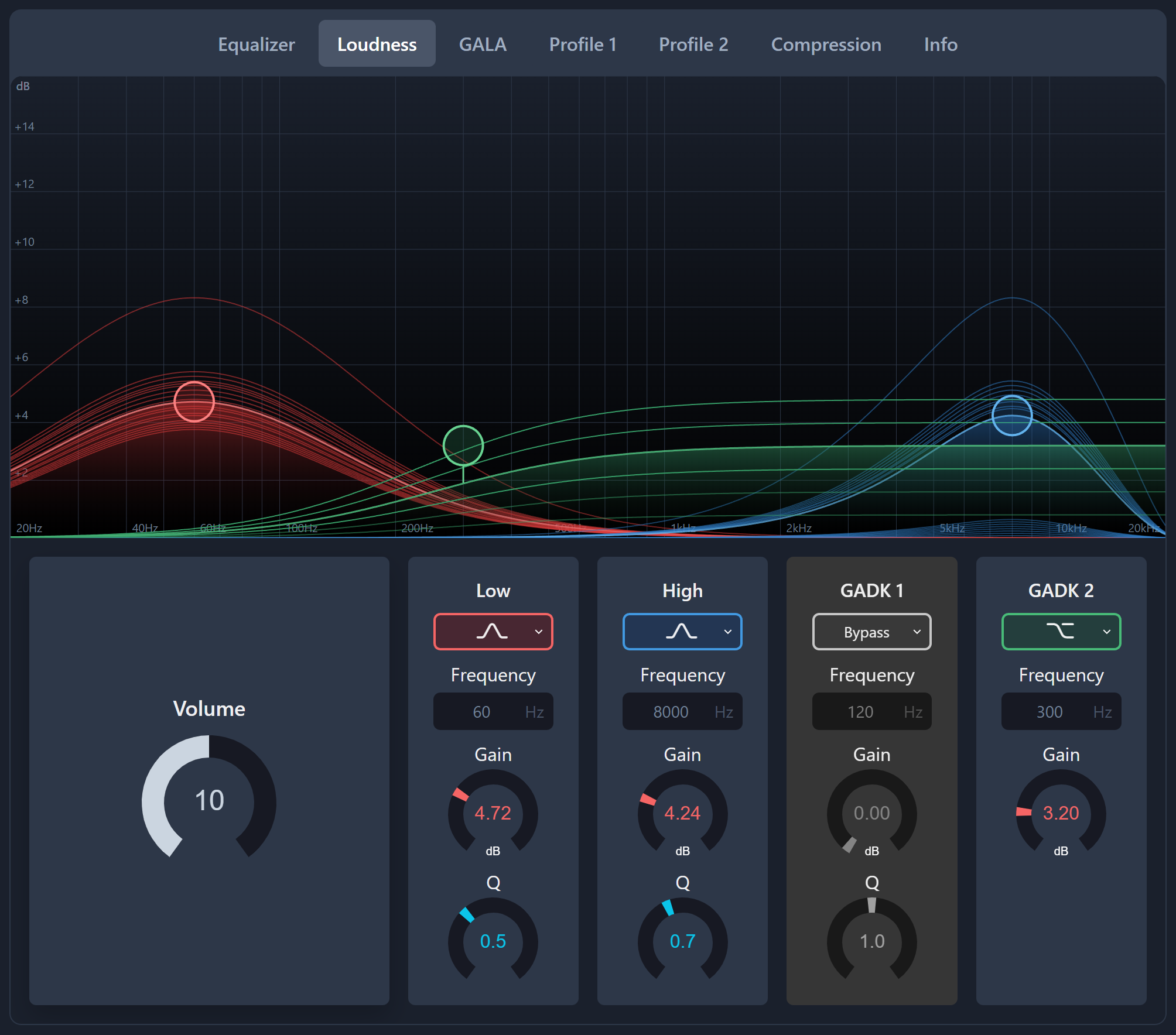1176x1035 pixels.
Task: Click the High band peak filter shape icon
Action: coord(681,632)
